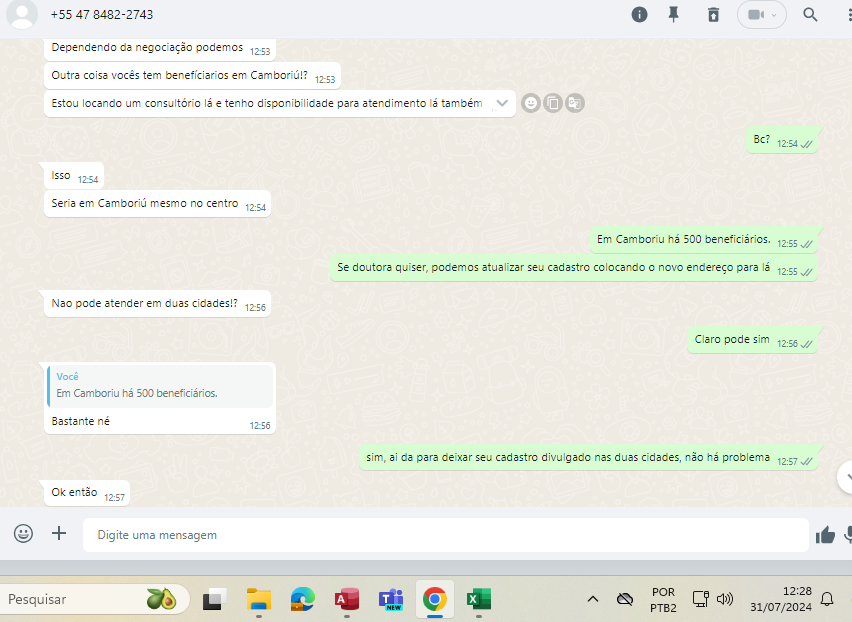
Task: Show hidden tray icons with the caret
Action: (x=593, y=599)
